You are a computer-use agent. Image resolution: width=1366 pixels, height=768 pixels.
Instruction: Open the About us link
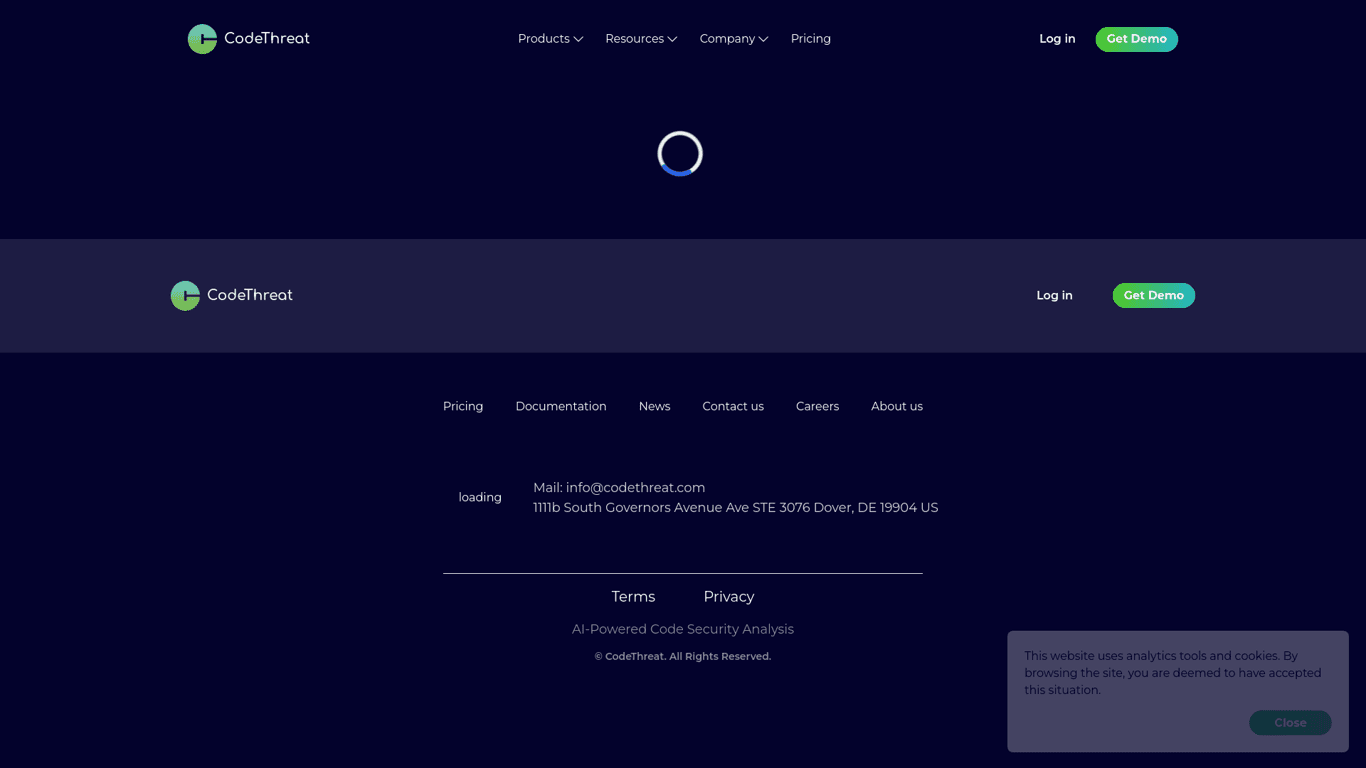click(896, 406)
